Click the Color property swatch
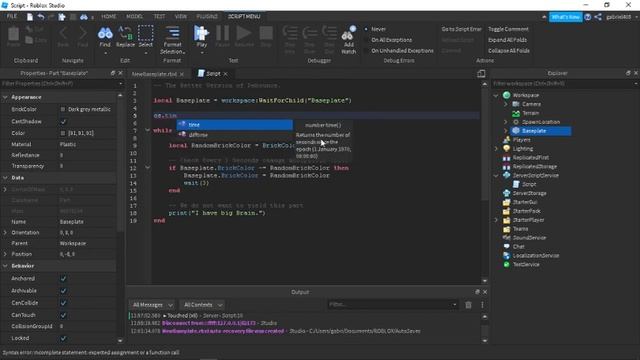Screen dimensions: 640x360 coord(63,133)
